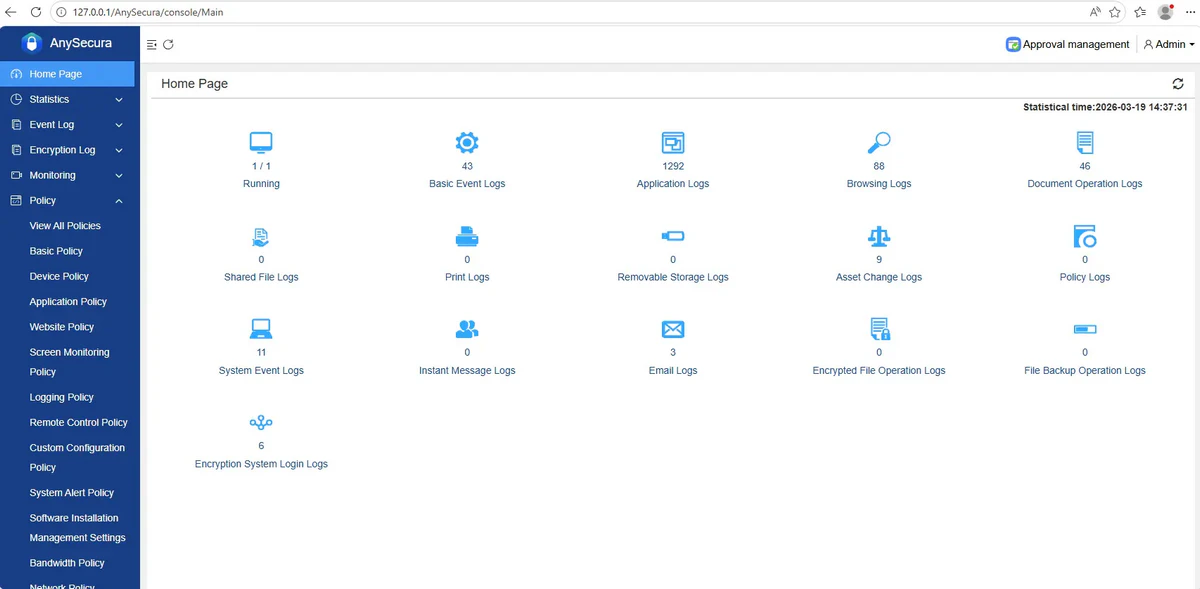Select Home Page in sidebar
1200x589 pixels.
pyautogui.click(x=67, y=74)
